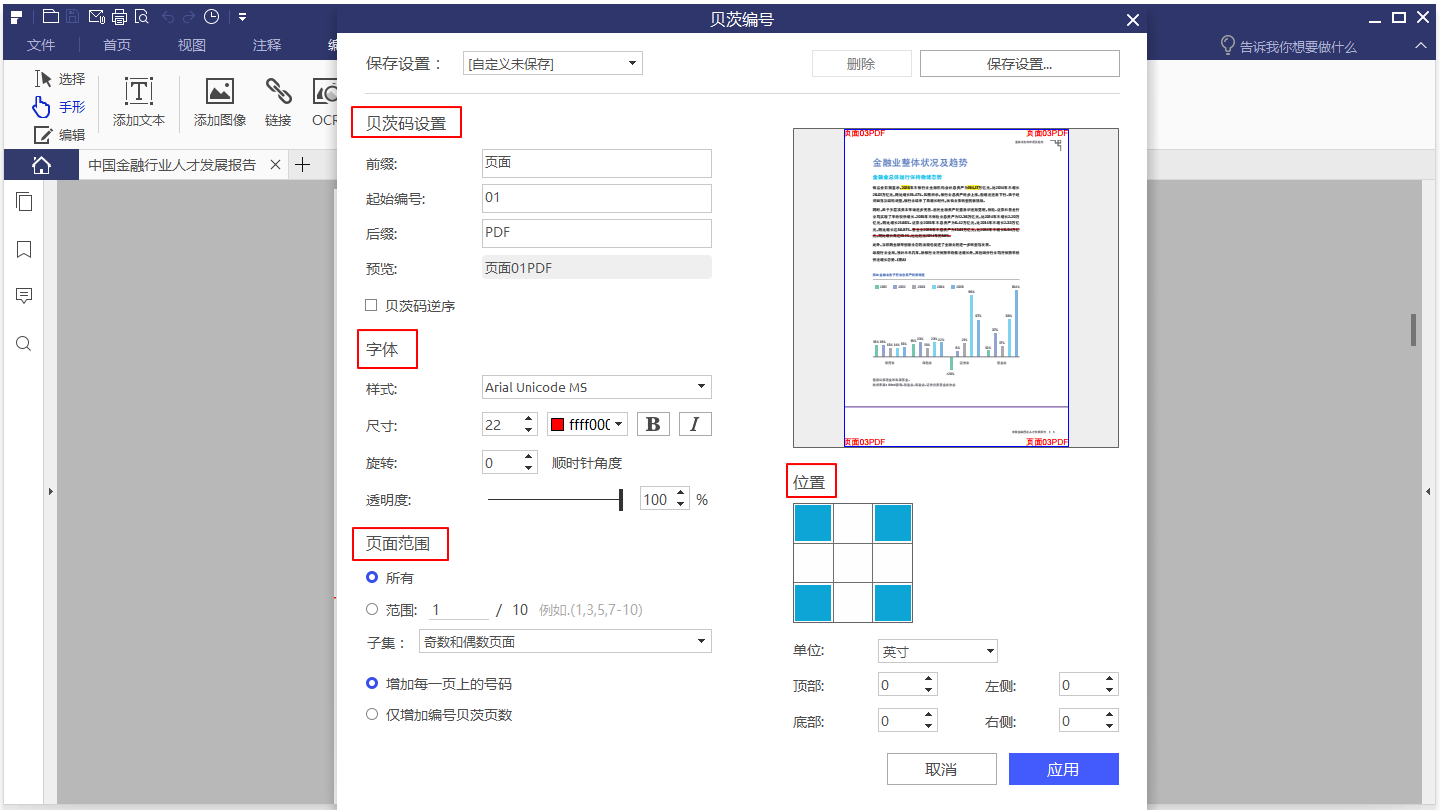Image resolution: width=1440 pixels, height=810 pixels.
Task: Open the search sidebar panel
Action: (24, 344)
